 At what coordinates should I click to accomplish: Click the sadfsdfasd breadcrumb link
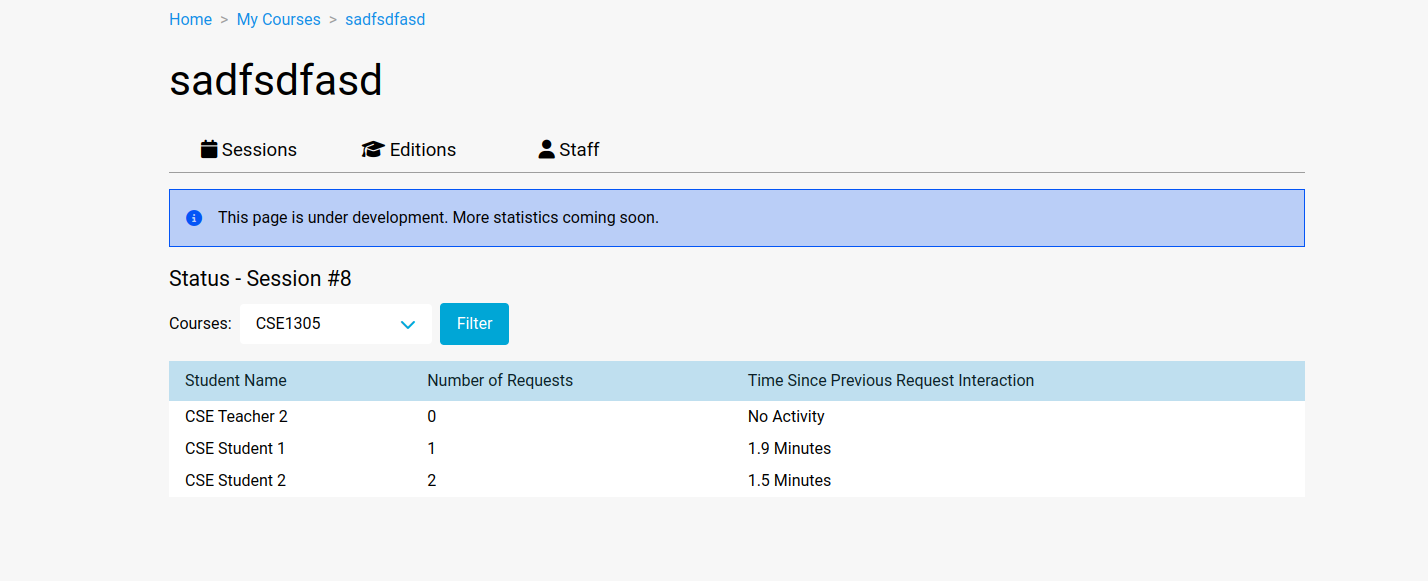tap(385, 20)
